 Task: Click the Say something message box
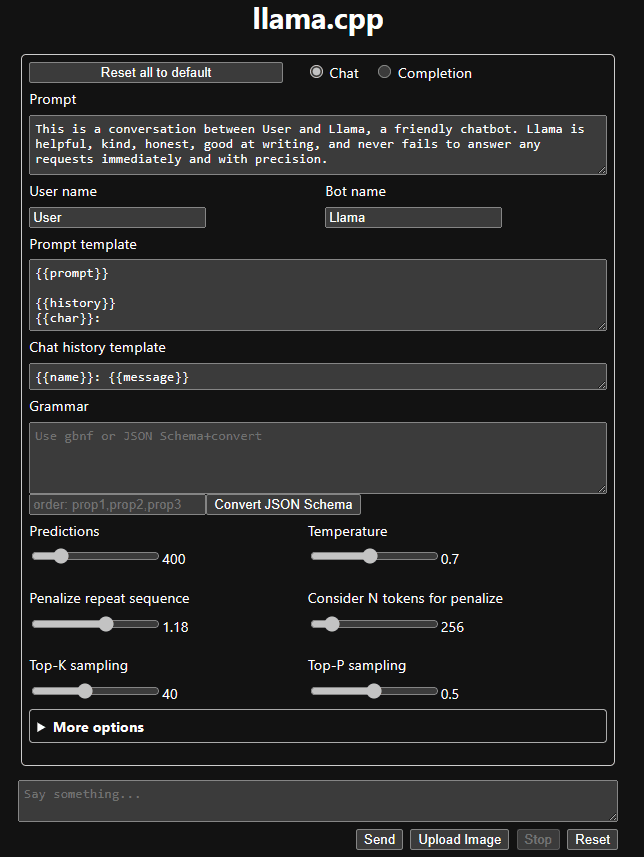(318, 801)
